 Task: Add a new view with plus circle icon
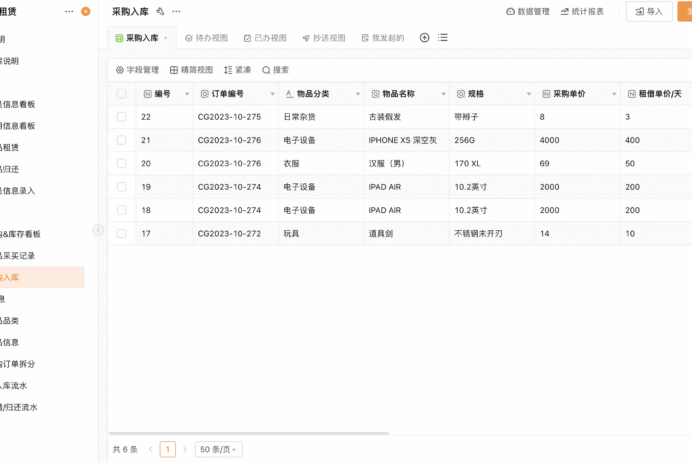coord(424,38)
